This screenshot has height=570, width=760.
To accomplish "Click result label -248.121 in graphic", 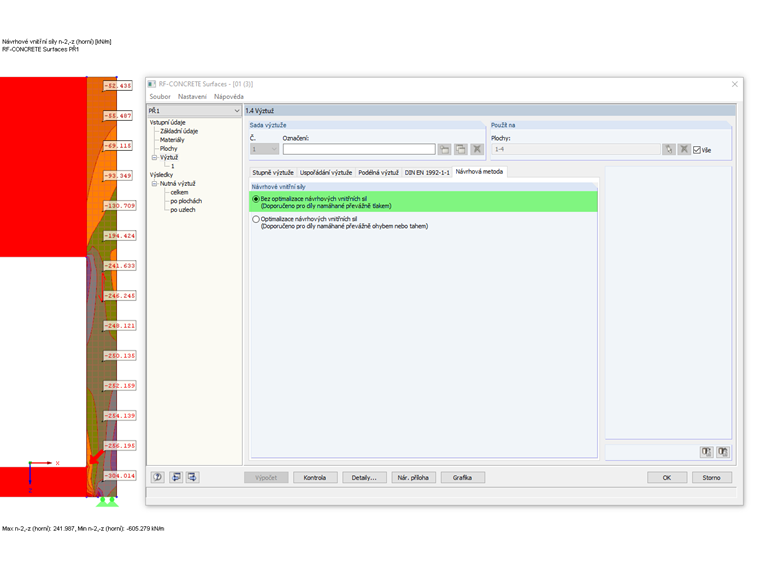I will tap(120, 326).
